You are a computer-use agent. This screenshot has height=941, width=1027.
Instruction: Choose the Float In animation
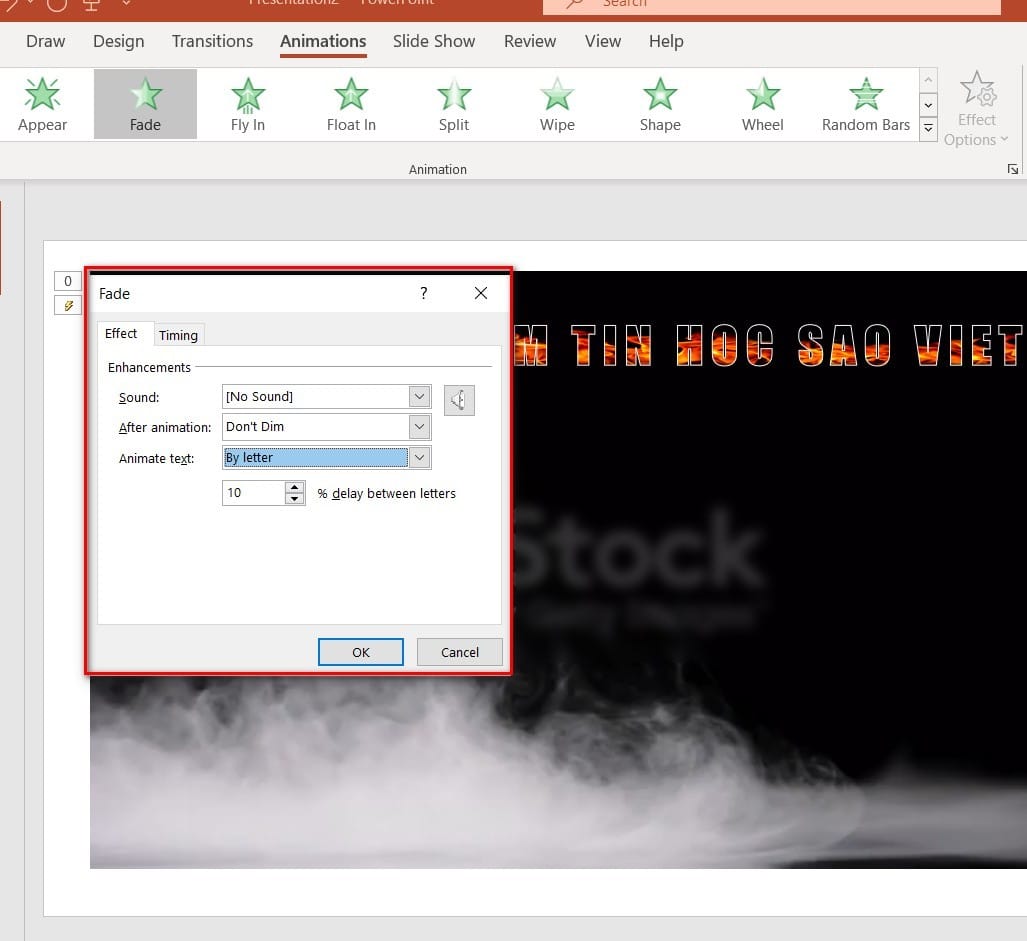point(351,104)
